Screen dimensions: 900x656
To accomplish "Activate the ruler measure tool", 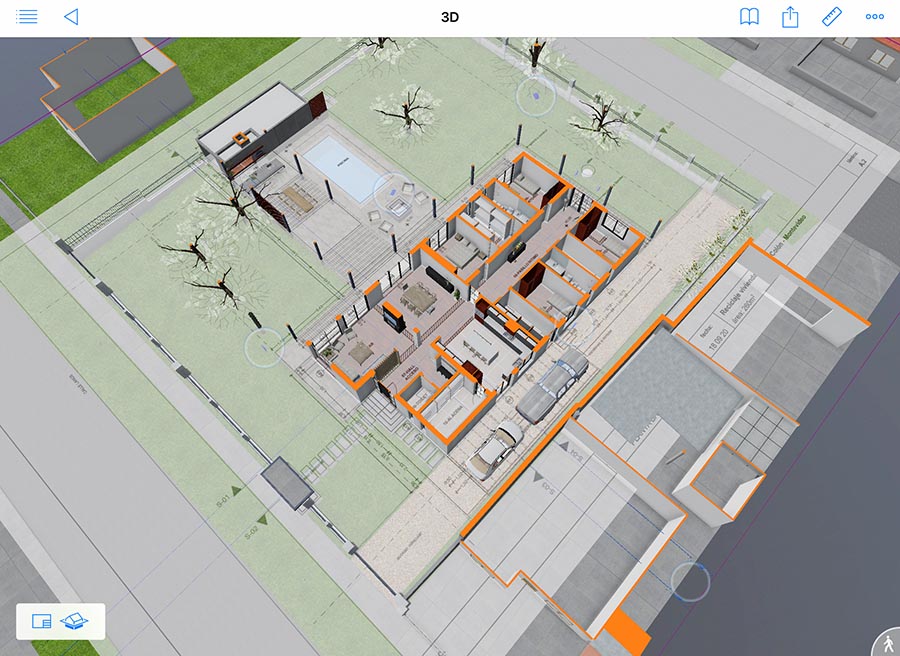I will coord(832,17).
